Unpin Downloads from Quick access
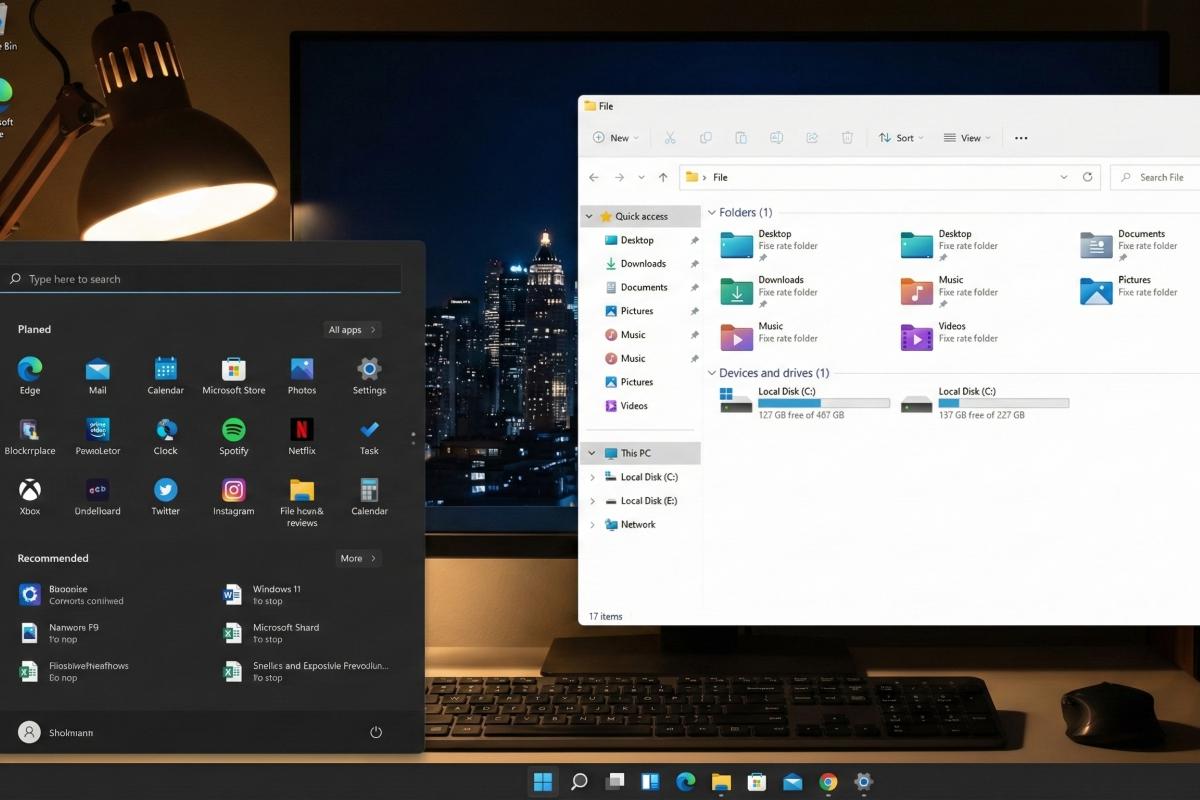This screenshot has height=800, width=1200. pos(696,263)
